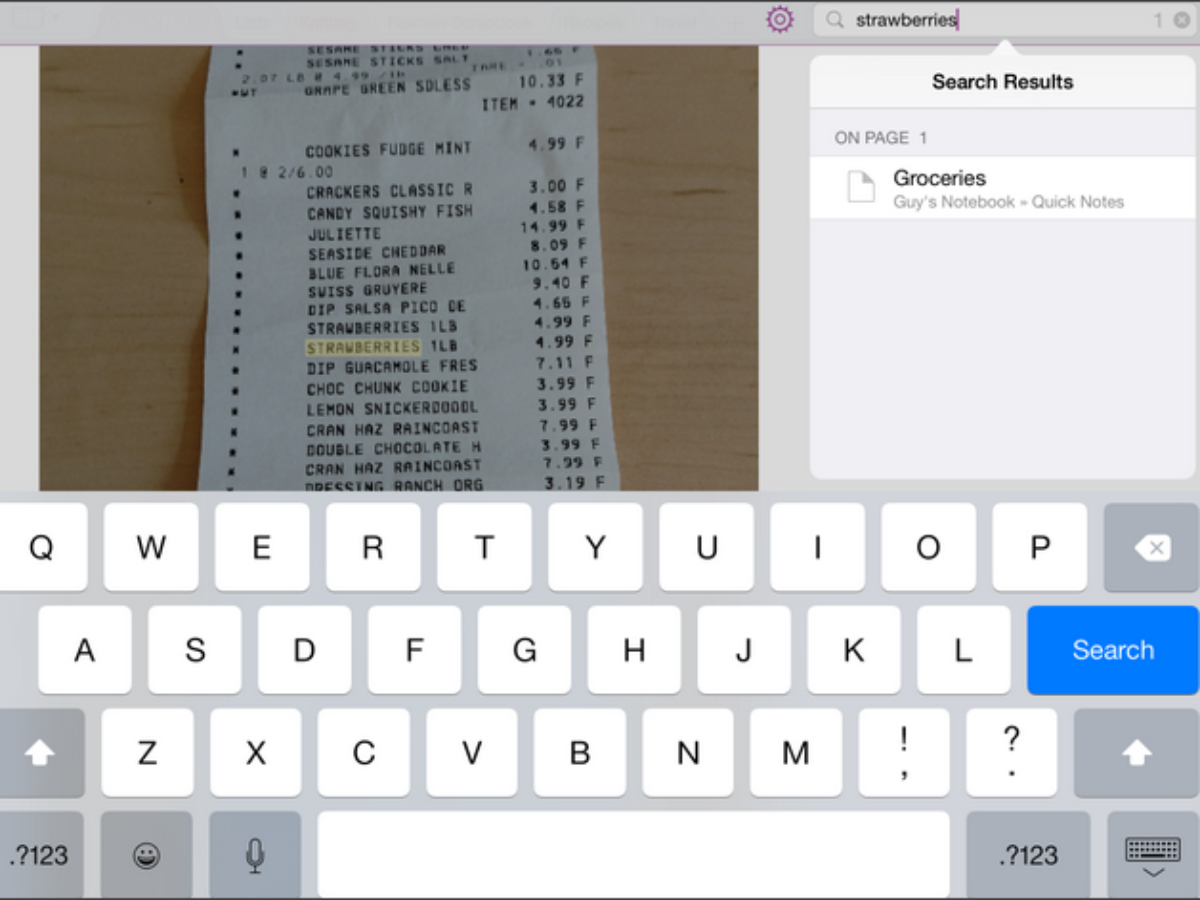Hide the on-screen keyboard
Image resolution: width=1200 pixels, height=900 pixels.
[x=1153, y=855]
